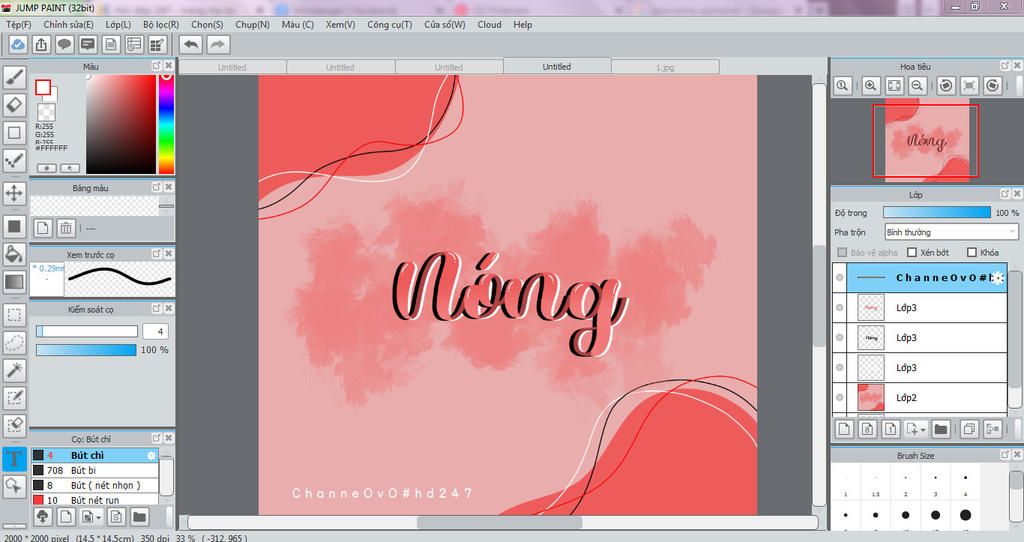This screenshot has height=542, width=1024.
Task: Hide Lớp3 layer with empty thumbnail
Action: coord(840,368)
